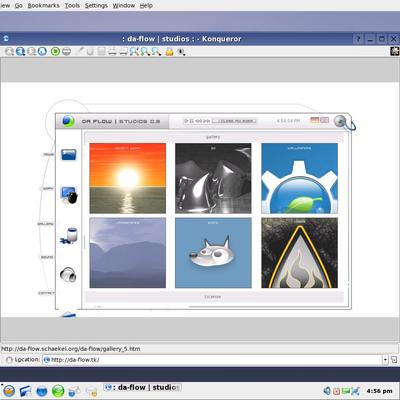Click the status bar gallery_5.htm URL text

click(70, 349)
